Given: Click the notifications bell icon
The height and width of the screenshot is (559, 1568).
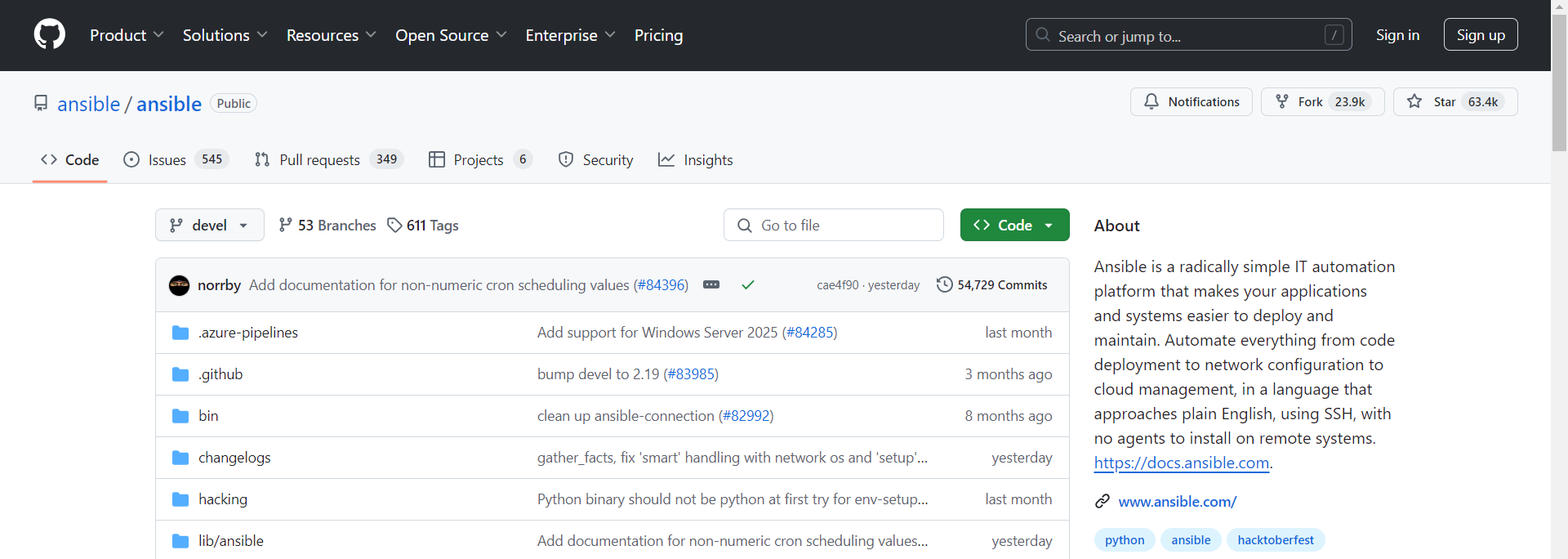Looking at the screenshot, I should tap(1151, 101).
